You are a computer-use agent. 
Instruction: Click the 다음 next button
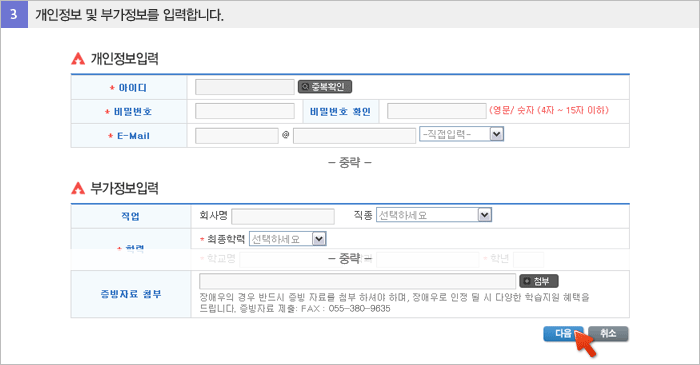click(563, 334)
